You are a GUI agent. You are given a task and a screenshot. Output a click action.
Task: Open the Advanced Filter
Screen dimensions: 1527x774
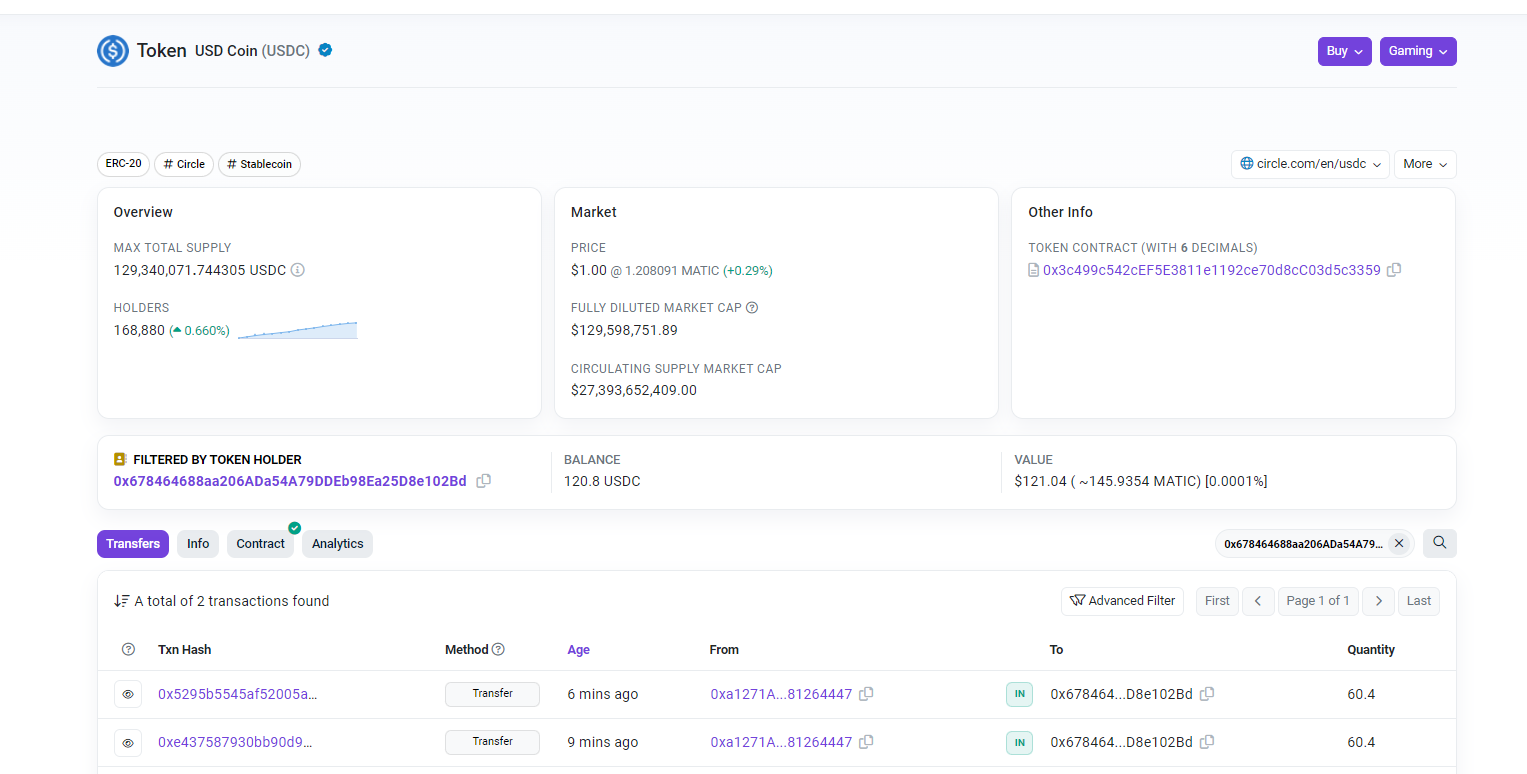[1122, 601]
